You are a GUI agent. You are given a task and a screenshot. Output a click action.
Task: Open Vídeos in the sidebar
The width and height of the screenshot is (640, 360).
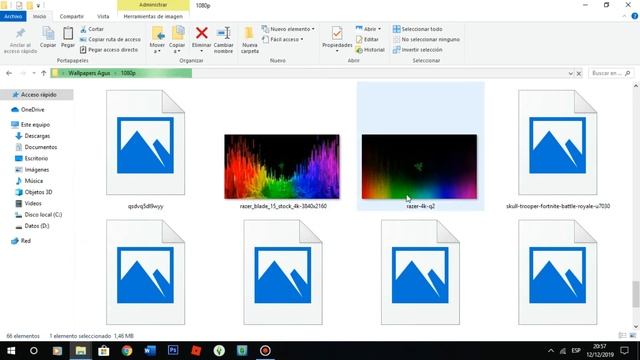(29, 203)
